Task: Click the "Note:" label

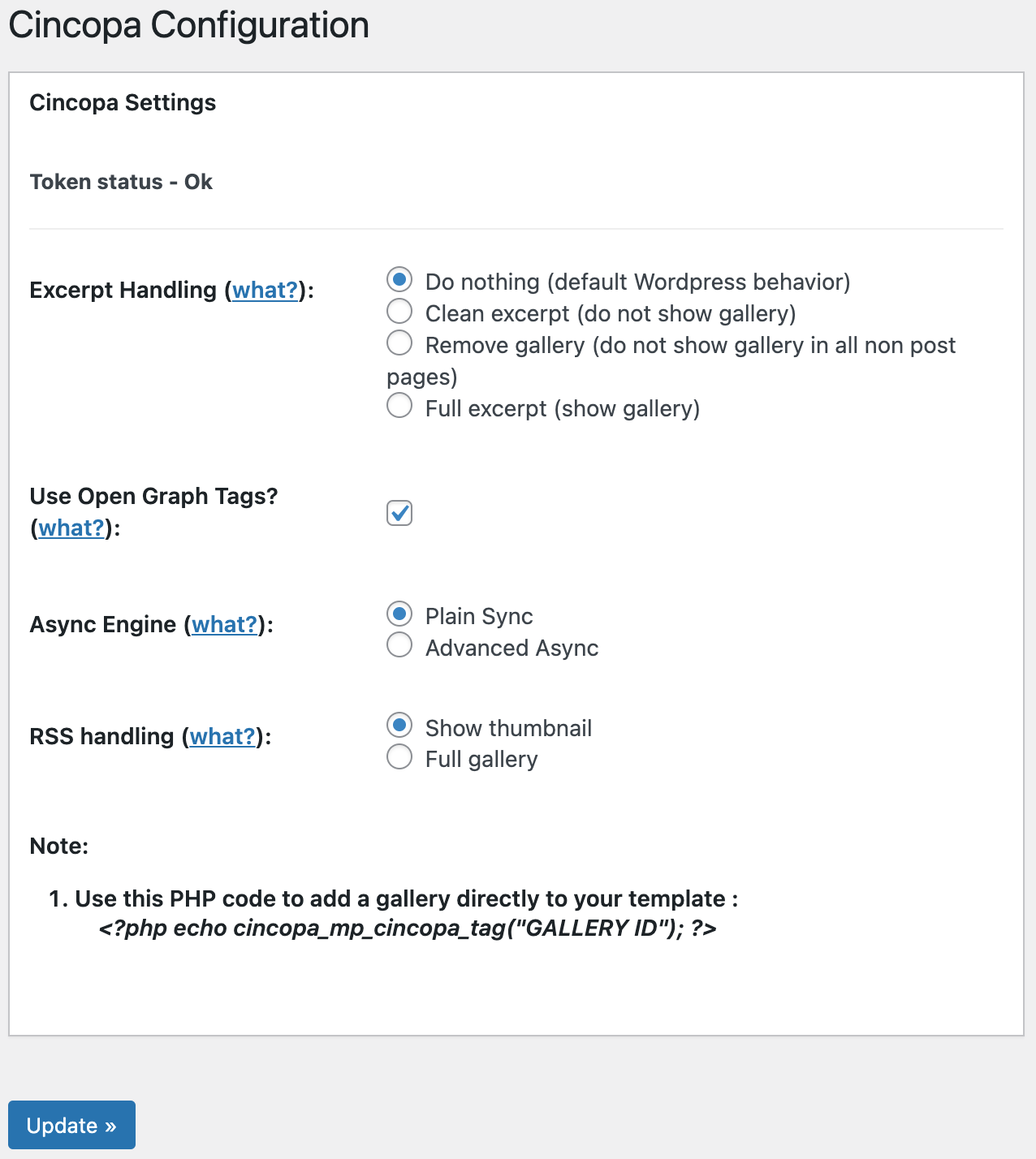Action: point(59,846)
